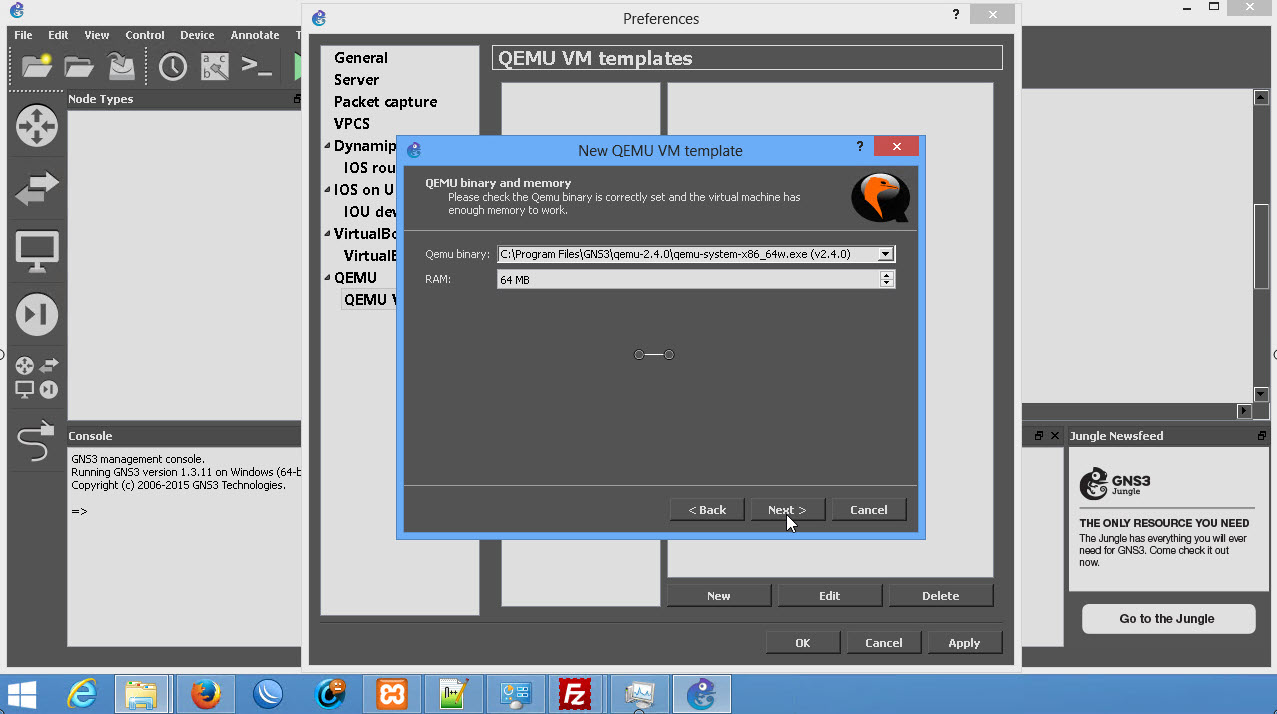Click the New blank project toolbar icon

coord(37,67)
